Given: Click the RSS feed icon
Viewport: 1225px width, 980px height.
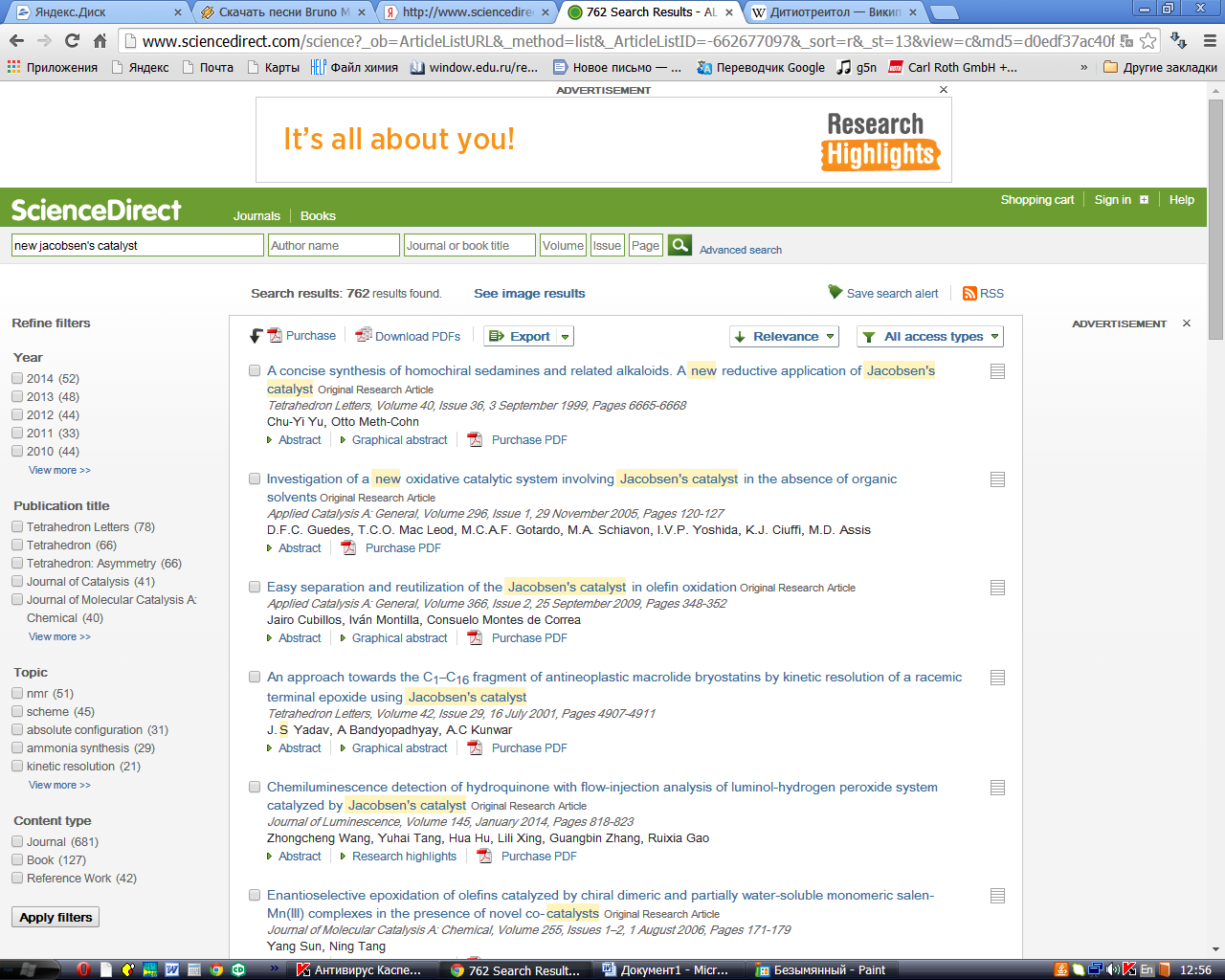Looking at the screenshot, I should (969, 294).
